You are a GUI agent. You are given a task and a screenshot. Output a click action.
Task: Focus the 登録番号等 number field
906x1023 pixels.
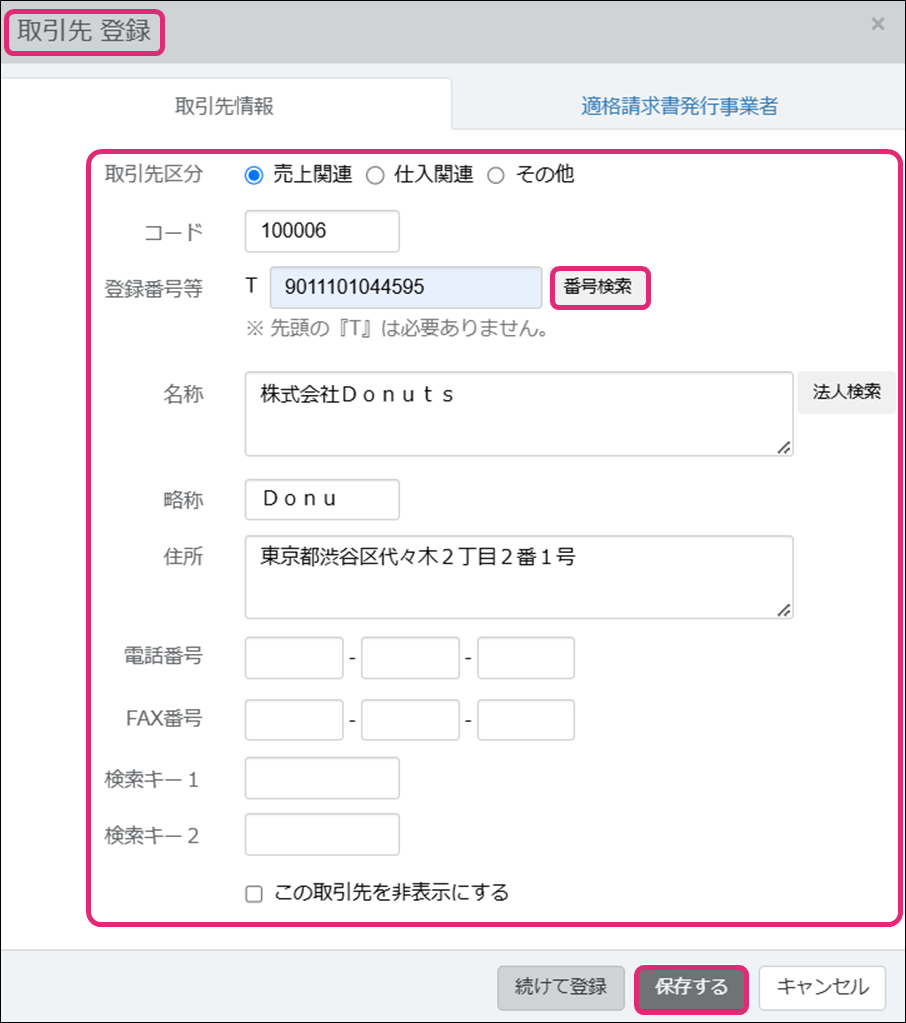(405, 287)
